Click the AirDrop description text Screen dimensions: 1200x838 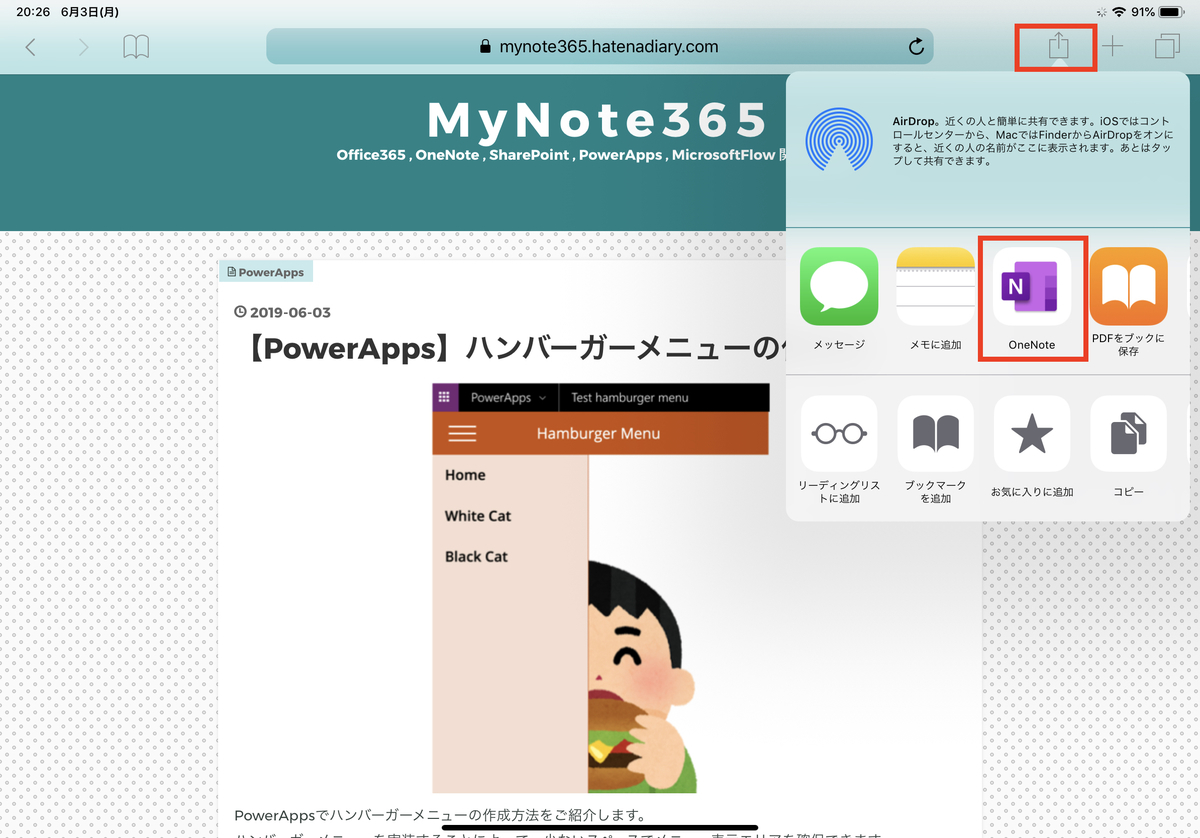[x=1033, y=140]
